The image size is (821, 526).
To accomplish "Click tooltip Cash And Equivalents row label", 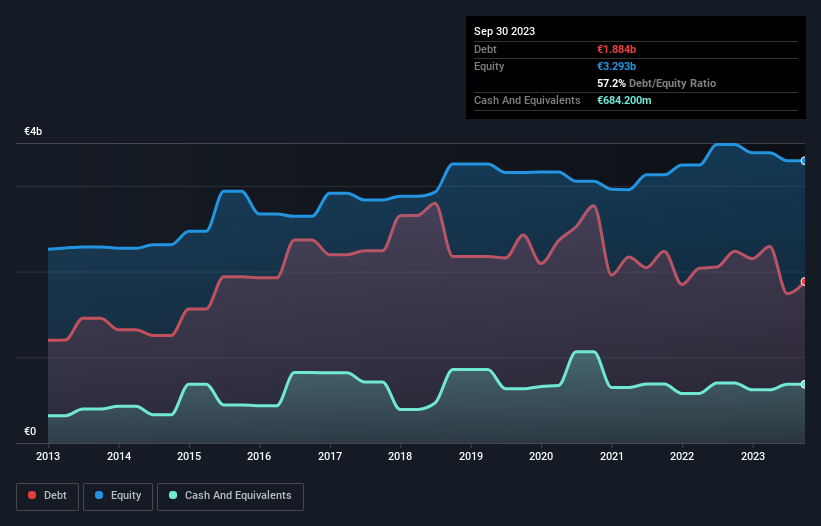I will point(527,100).
